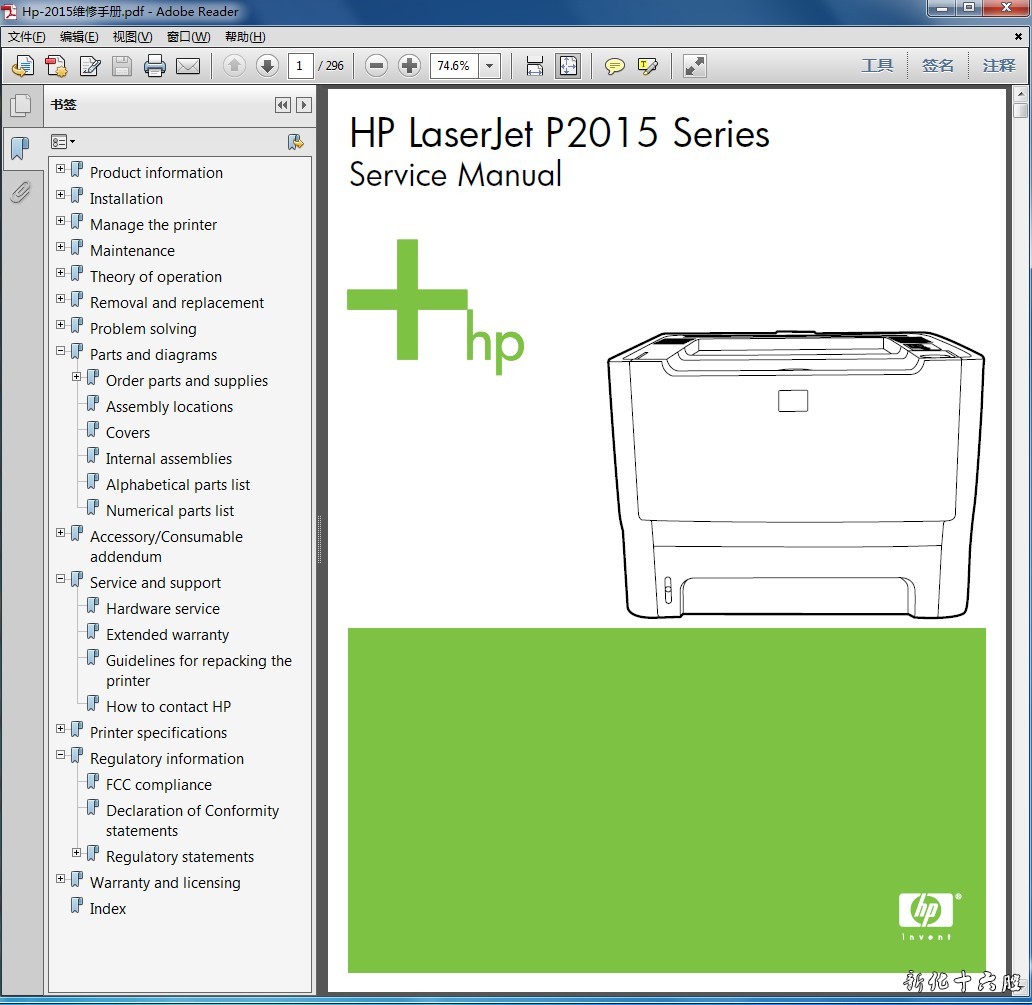Image resolution: width=1032 pixels, height=1005 pixels.
Task: Collapse the bookmarks panel with double-arrow
Action: click(283, 105)
